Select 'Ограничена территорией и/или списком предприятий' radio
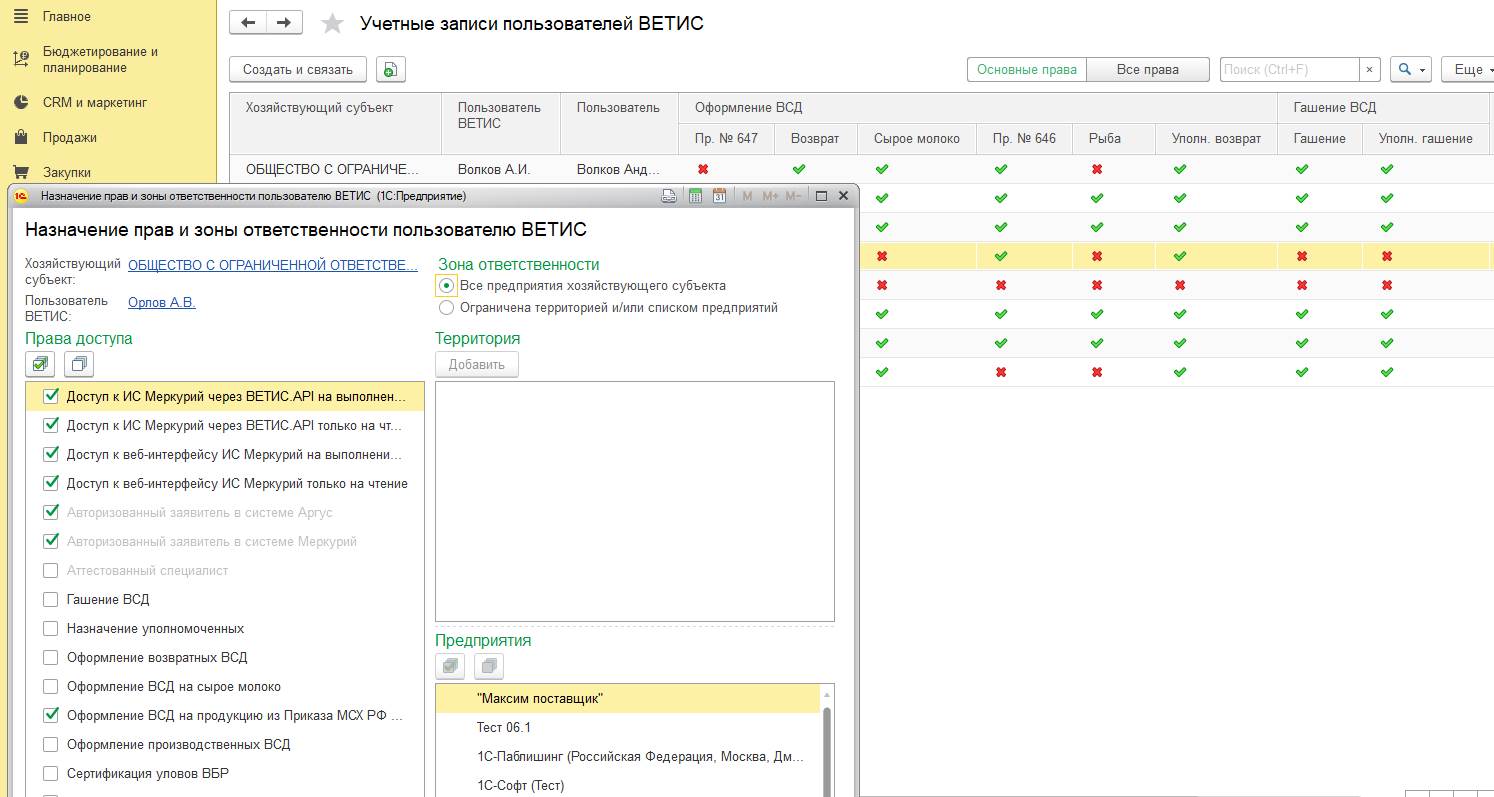This screenshot has height=797, width=1494. (x=447, y=308)
